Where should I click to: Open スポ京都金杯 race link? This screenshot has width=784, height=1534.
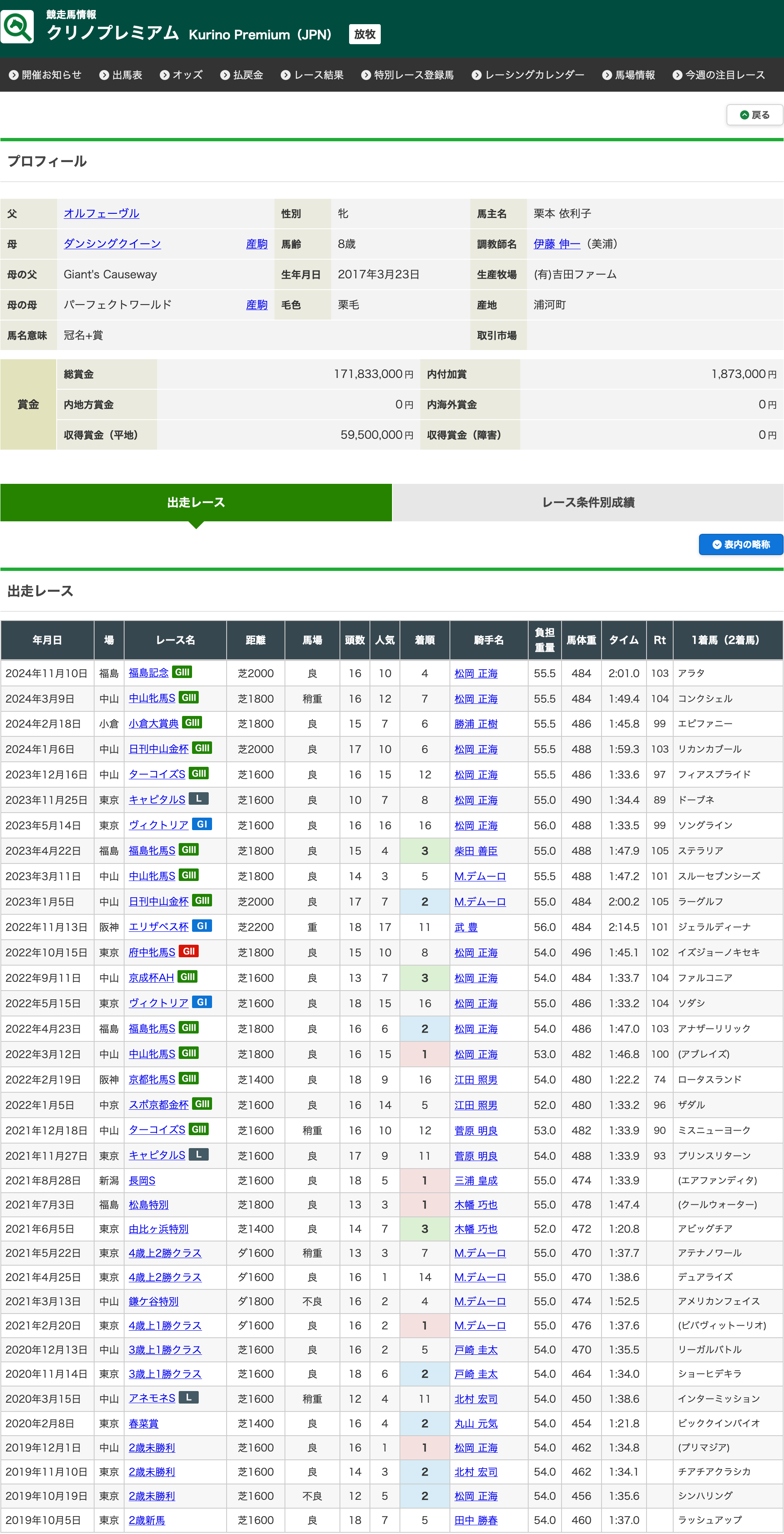[x=159, y=1105]
